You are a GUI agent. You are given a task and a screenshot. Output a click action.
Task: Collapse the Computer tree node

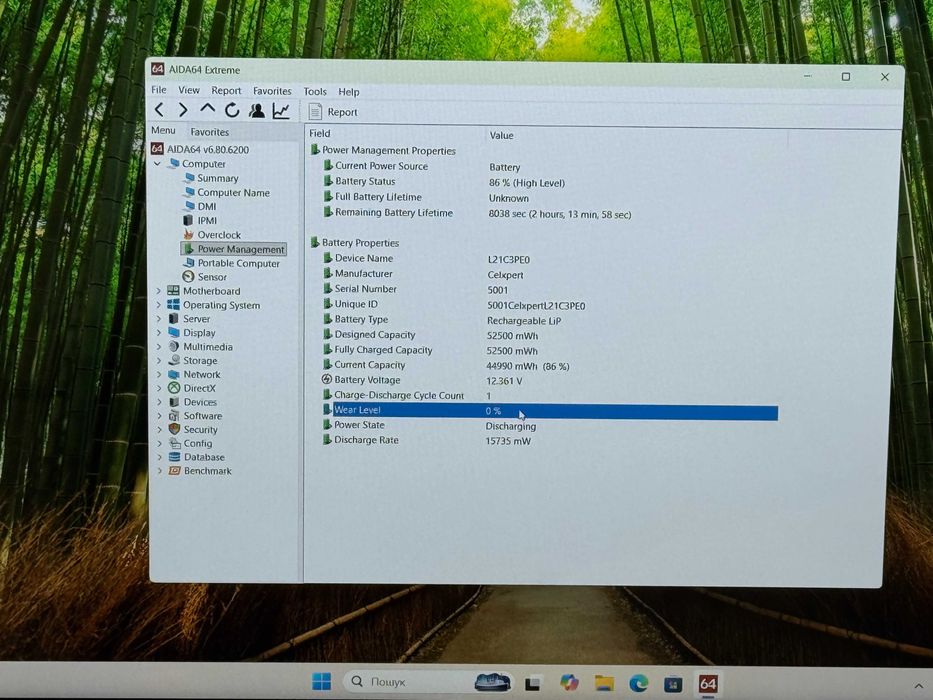point(158,163)
